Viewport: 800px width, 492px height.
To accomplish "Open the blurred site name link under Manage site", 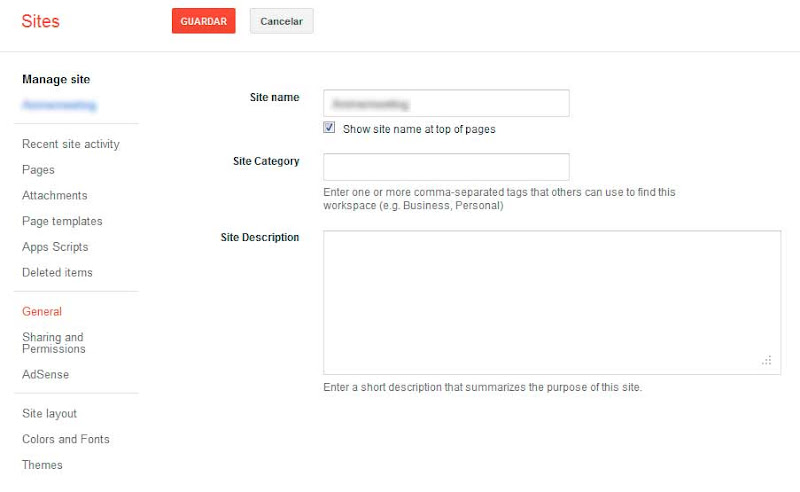I will [x=59, y=105].
